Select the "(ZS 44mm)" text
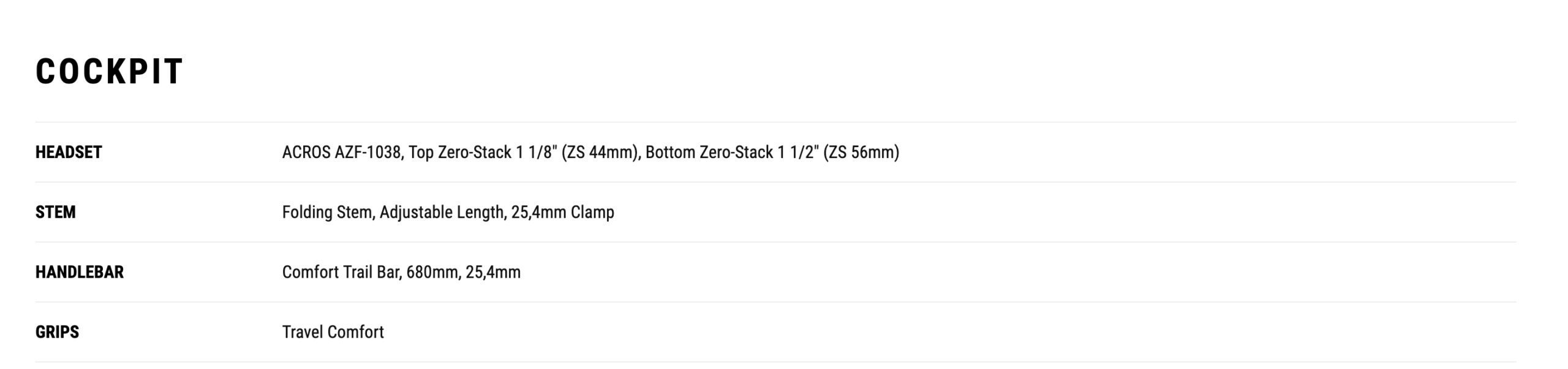1568x369 pixels. pos(603,152)
